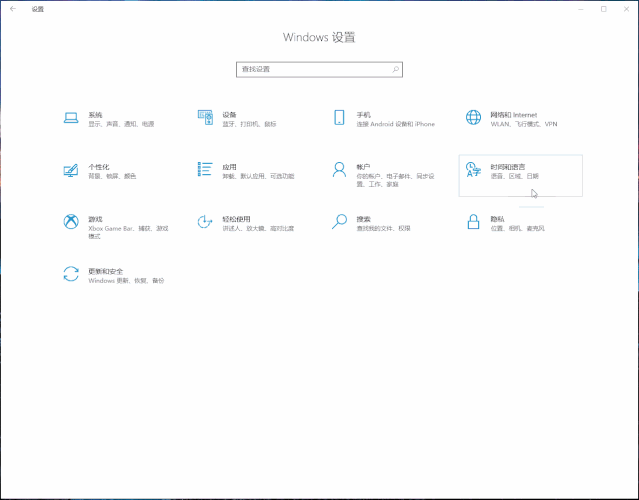Open the 搜索 magnifier category icon
This screenshot has width=639, height=500.
click(339, 222)
